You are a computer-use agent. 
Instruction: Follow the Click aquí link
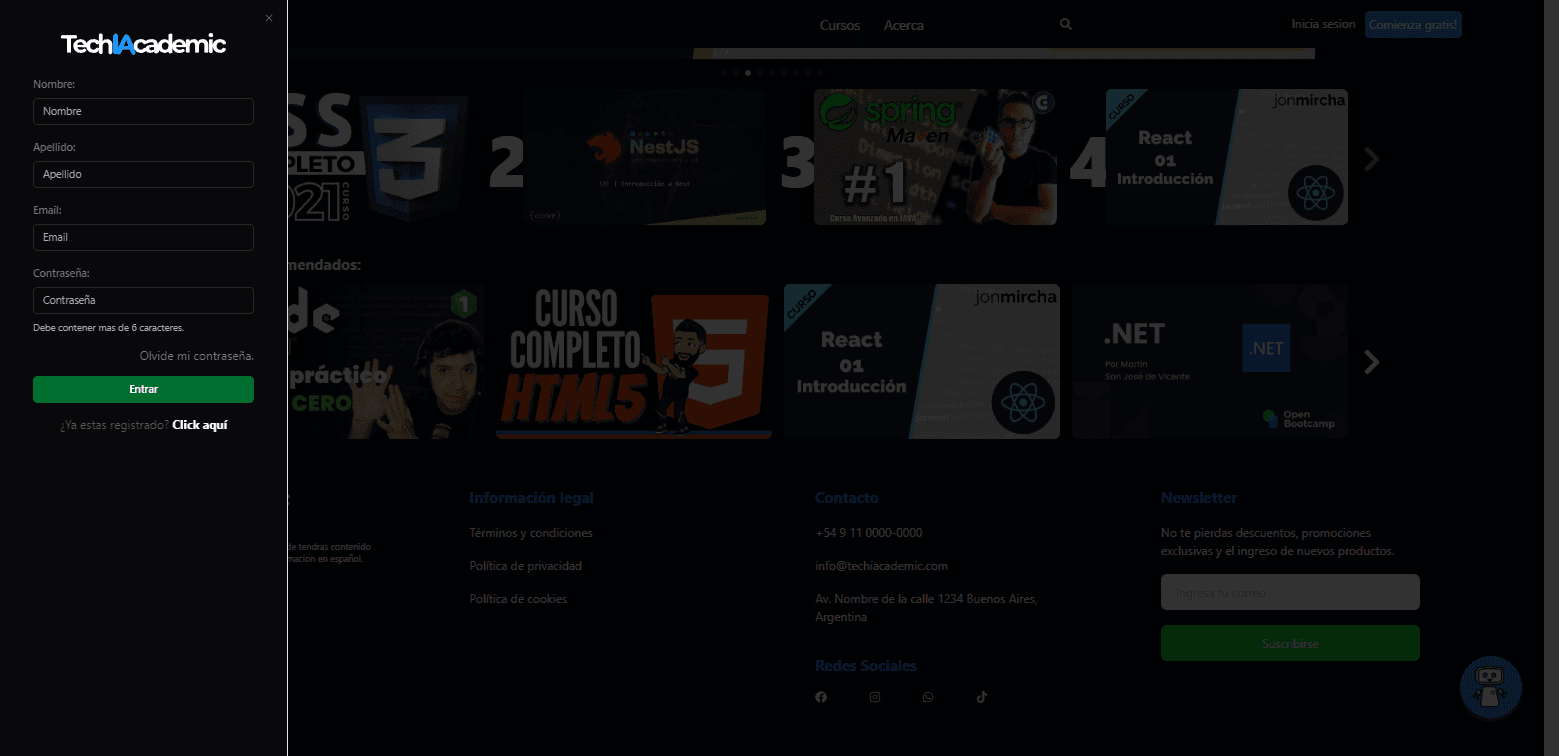200,425
